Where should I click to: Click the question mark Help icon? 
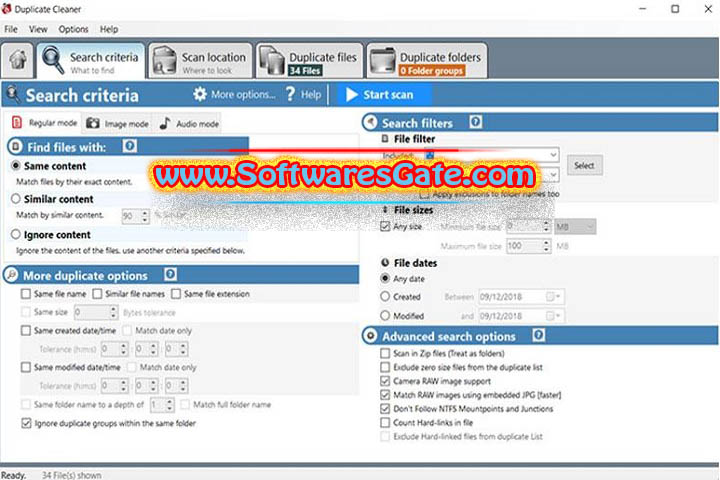(x=290, y=94)
